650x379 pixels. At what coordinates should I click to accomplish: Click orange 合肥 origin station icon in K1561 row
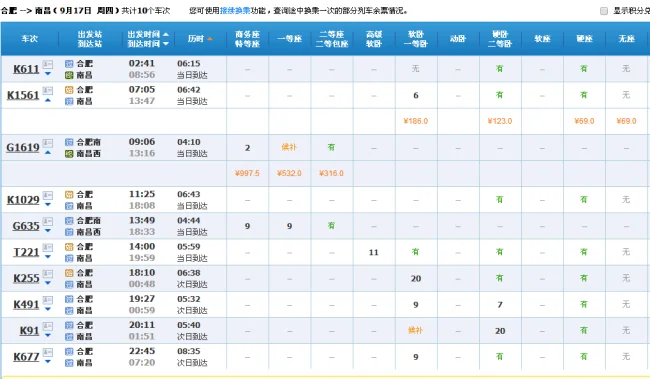(69, 90)
